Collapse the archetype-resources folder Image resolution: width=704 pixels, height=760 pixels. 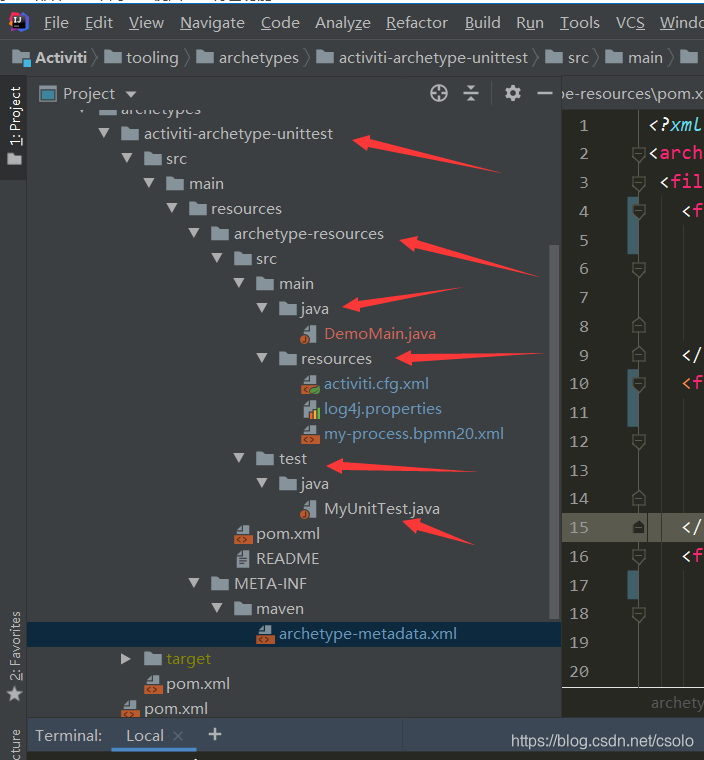(x=194, y=233)
